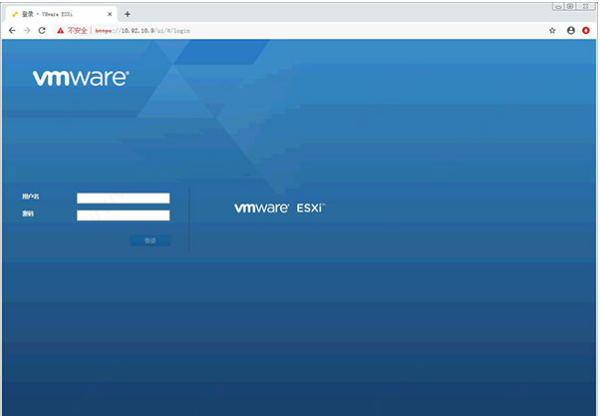Reload the ESXi login page

[42, 31]
